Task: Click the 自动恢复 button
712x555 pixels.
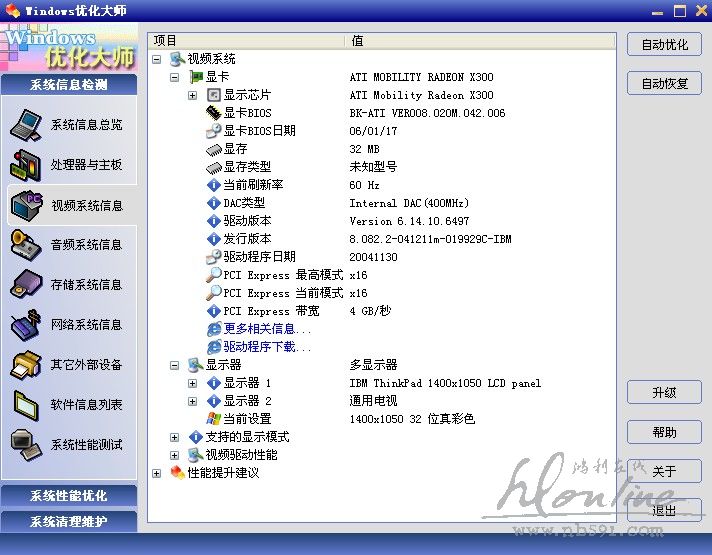Action: pos(664,83)
